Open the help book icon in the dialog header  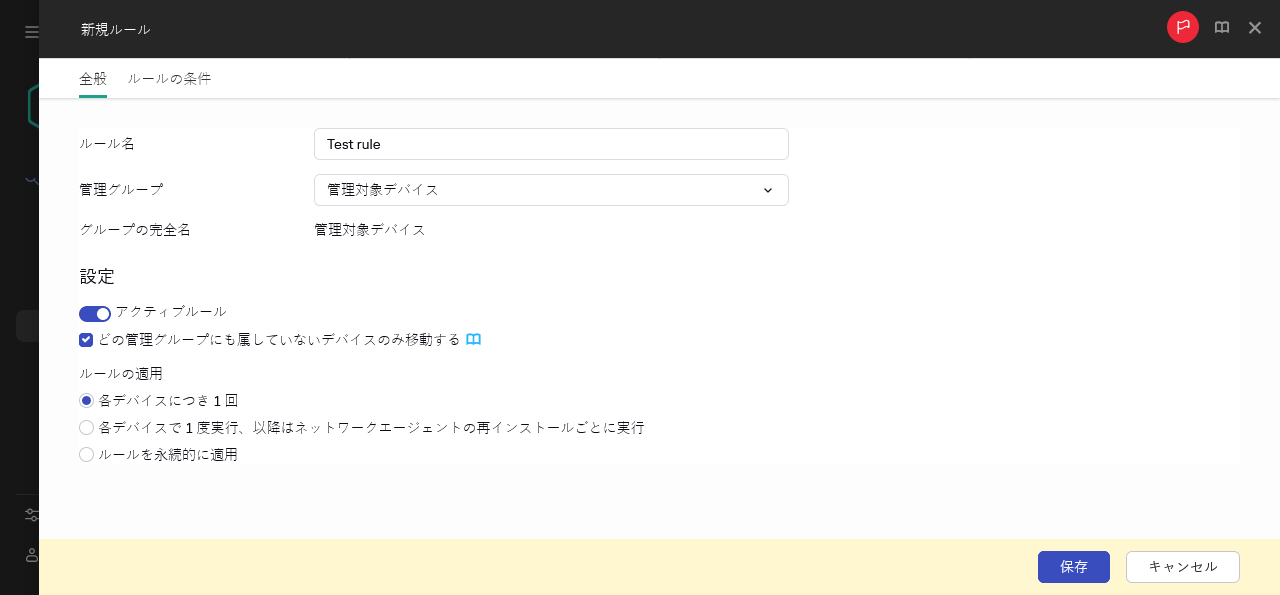[x=1222, y=28]
